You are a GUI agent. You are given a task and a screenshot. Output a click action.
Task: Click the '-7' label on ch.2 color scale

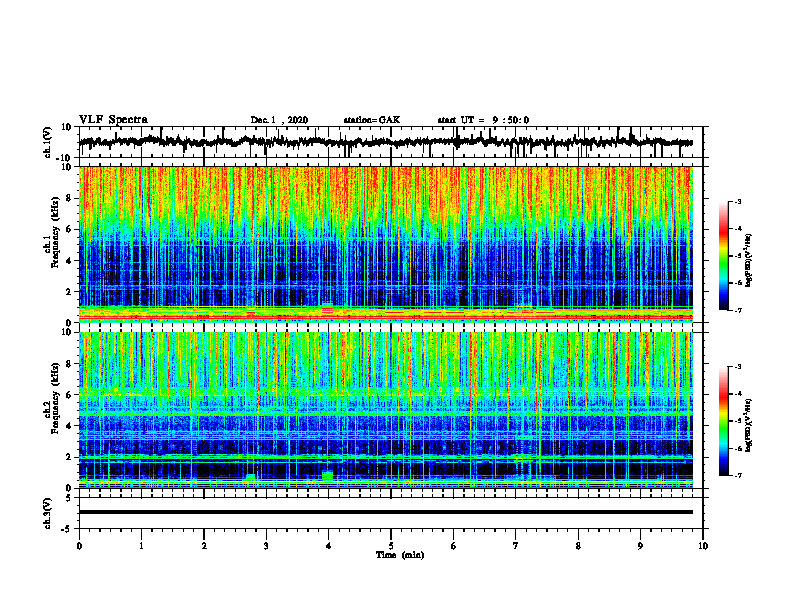coord(737,475)
